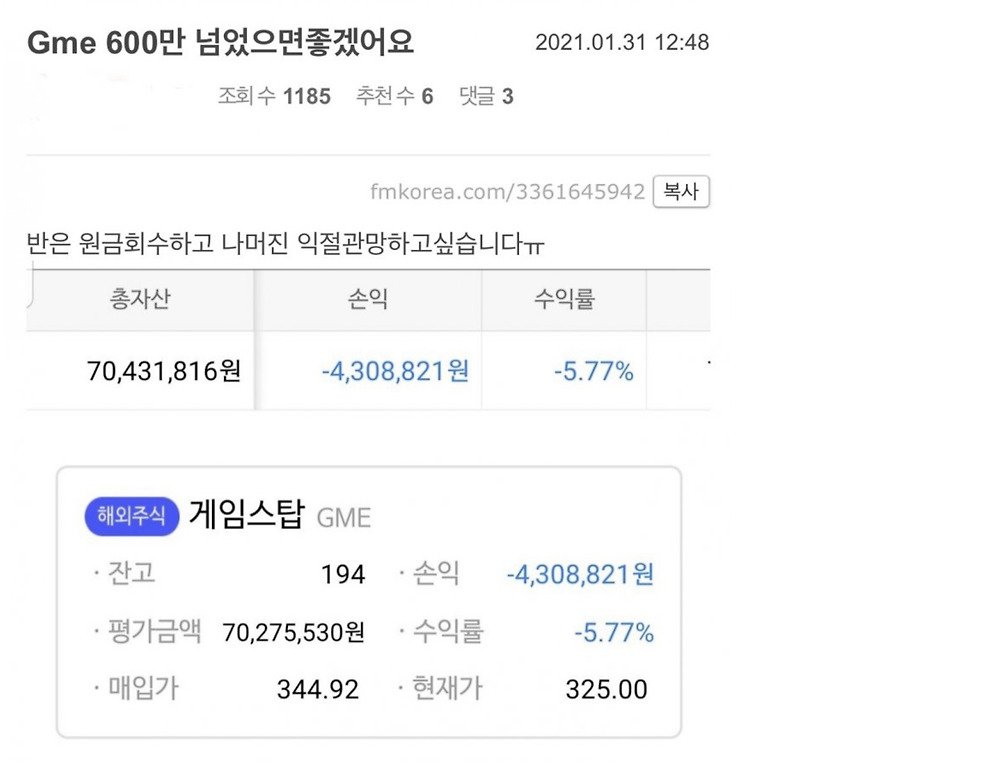Click the 조회수 1185 view count
Screen dimensions: 1000x774
(x=274, y=96)
